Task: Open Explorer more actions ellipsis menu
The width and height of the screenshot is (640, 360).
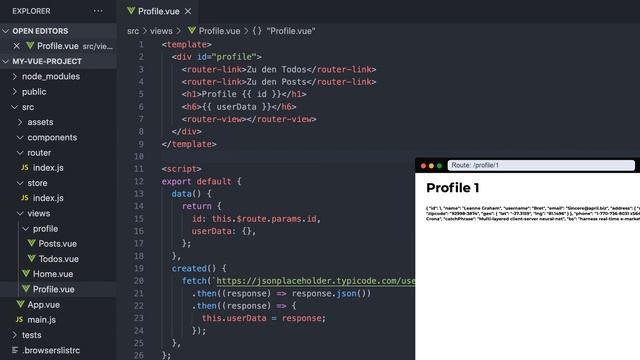Action: [x=98, y=11]
